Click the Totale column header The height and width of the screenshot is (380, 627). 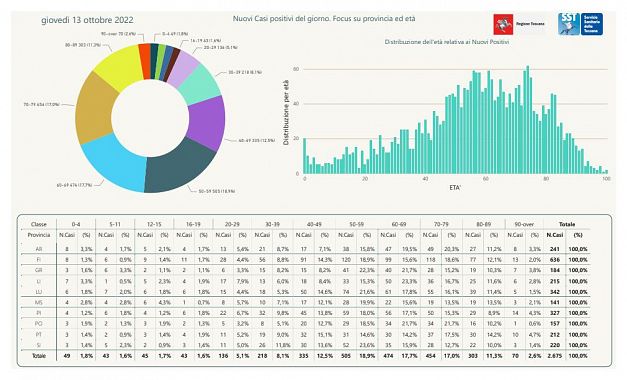pos(567,224)
